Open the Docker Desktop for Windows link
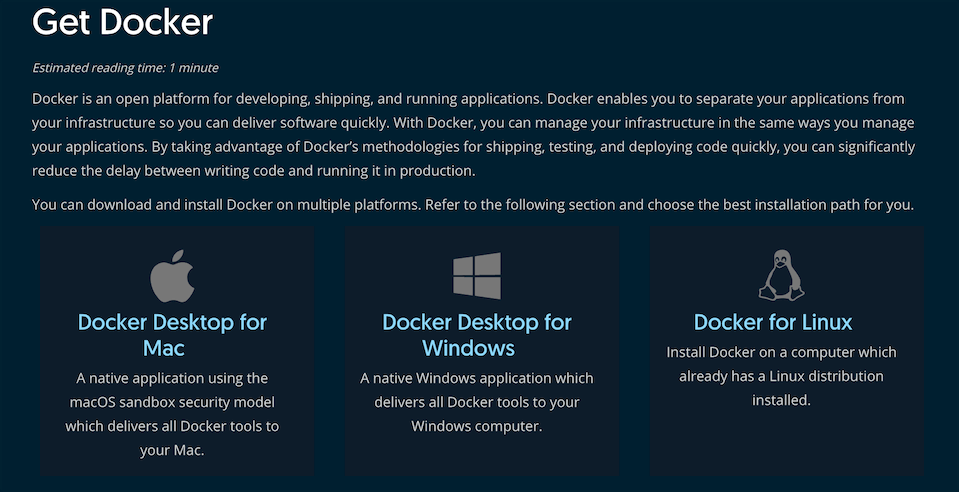The height and width of the screenshot is (492, 959). tap(476, 335)
